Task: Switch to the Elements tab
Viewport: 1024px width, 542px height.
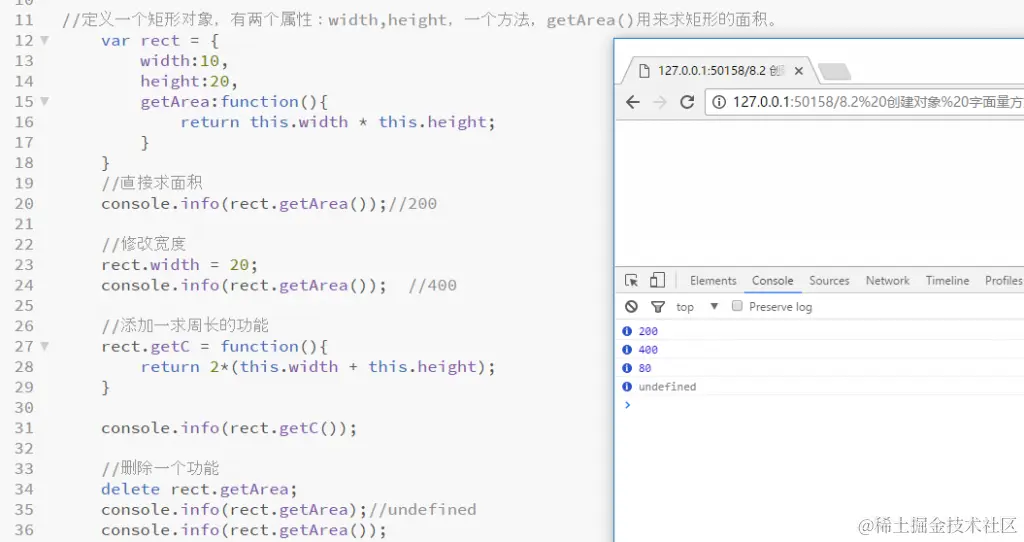Action: pos(713,281)
